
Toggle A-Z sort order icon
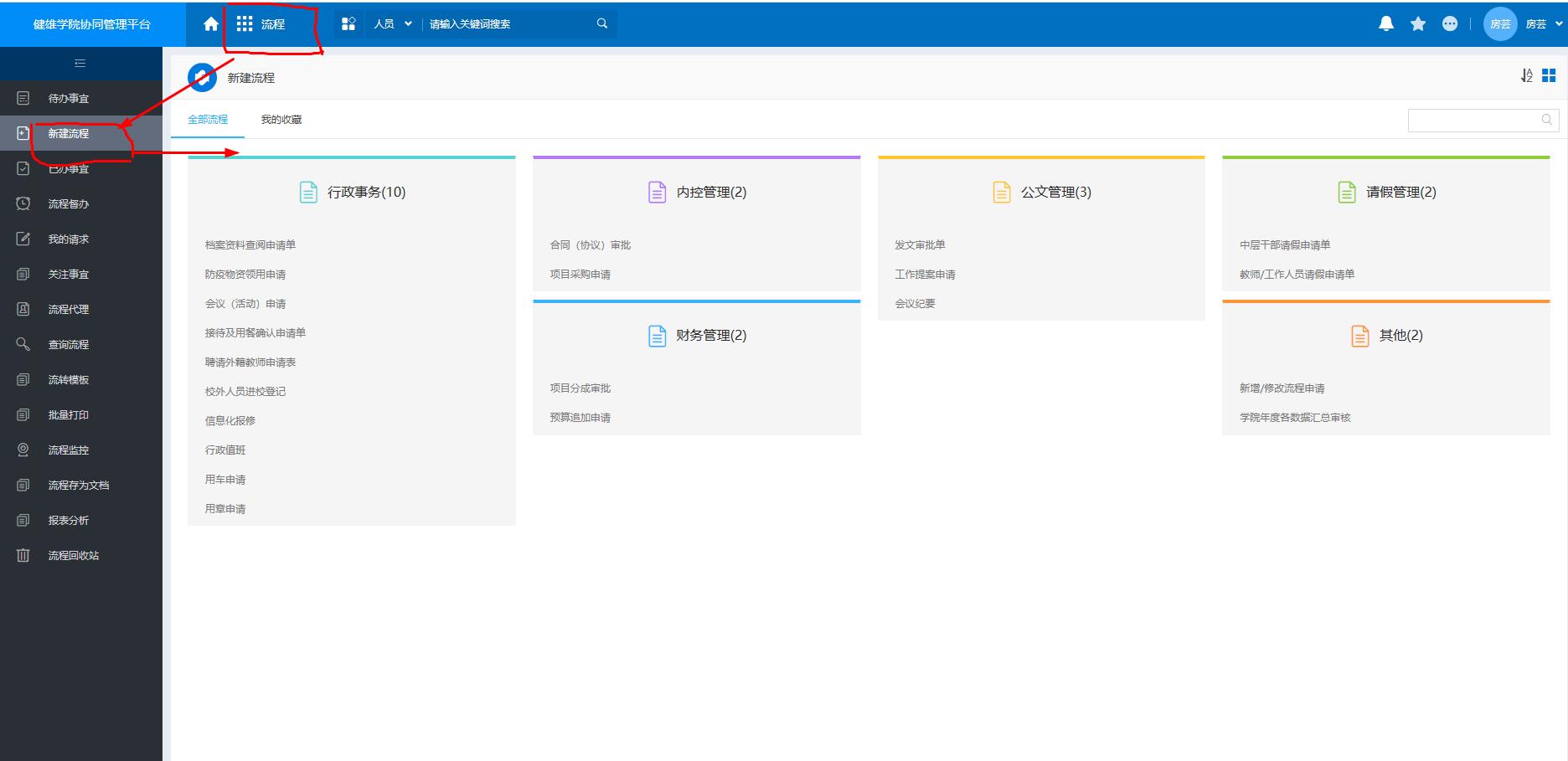[1526, 76]
